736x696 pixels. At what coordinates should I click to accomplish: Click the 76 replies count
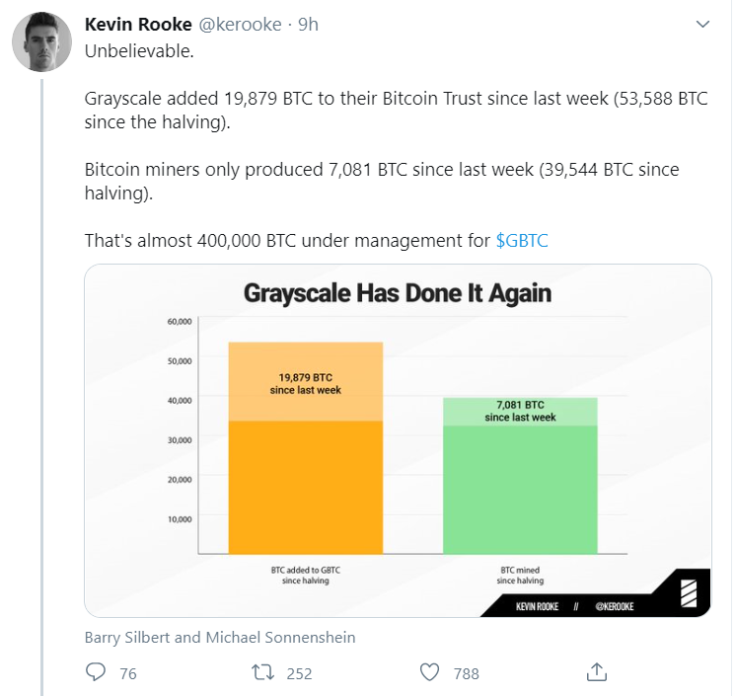click(x=128, y=673)
